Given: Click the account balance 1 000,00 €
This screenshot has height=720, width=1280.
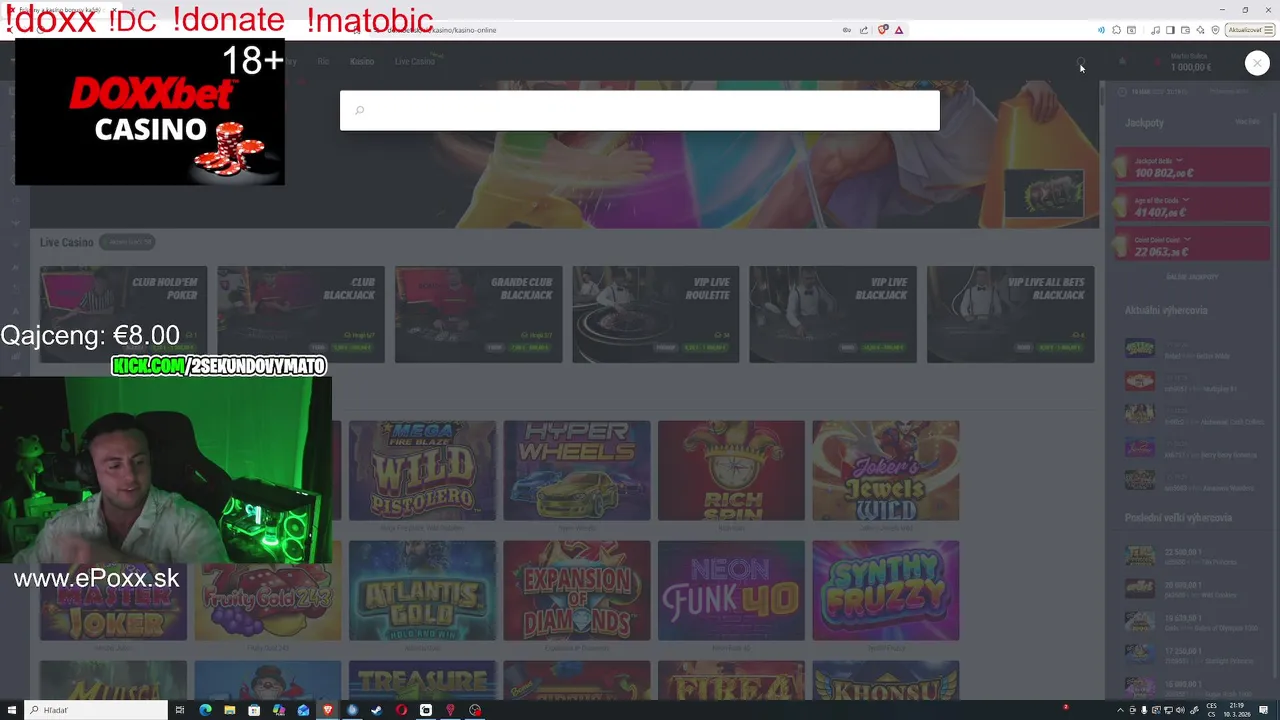Looking at the screenshot, I should tap(1191, 67).
